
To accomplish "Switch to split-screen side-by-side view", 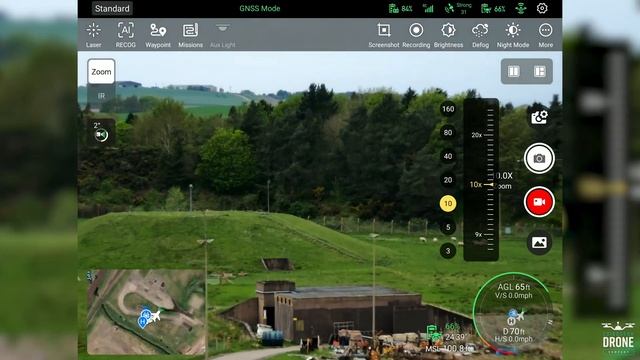I will pos(513,71).
